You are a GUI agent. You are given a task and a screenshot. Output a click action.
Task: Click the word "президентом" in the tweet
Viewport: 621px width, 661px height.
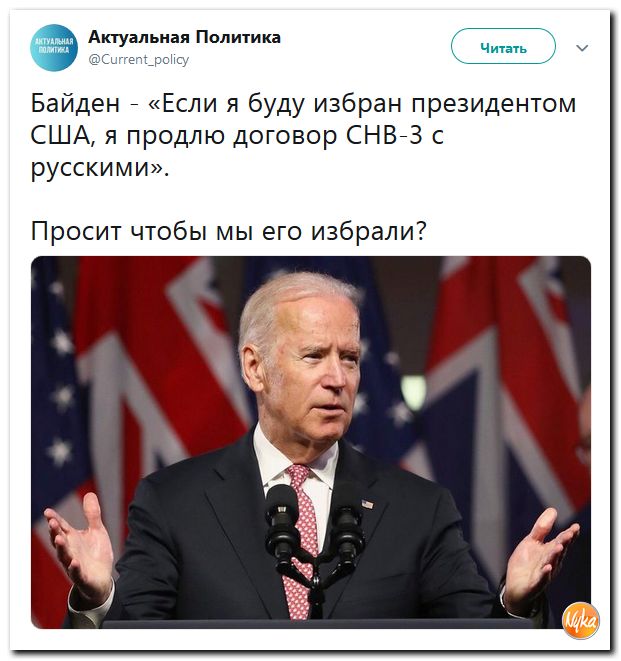(x=494, y=104)
